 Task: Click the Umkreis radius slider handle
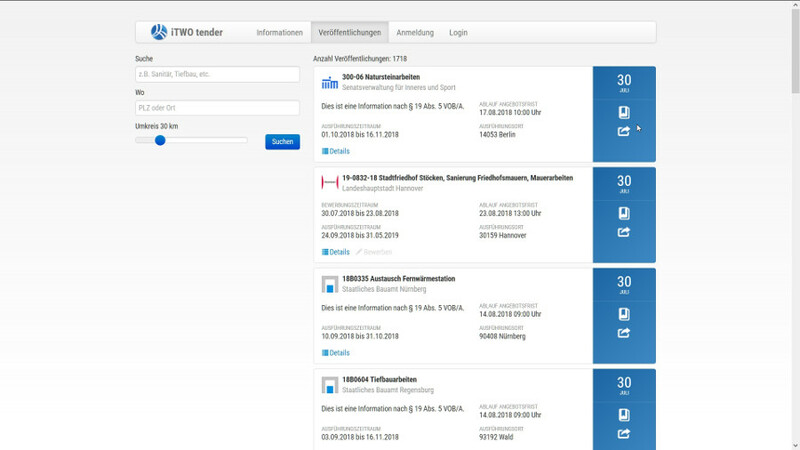point(160,141)
